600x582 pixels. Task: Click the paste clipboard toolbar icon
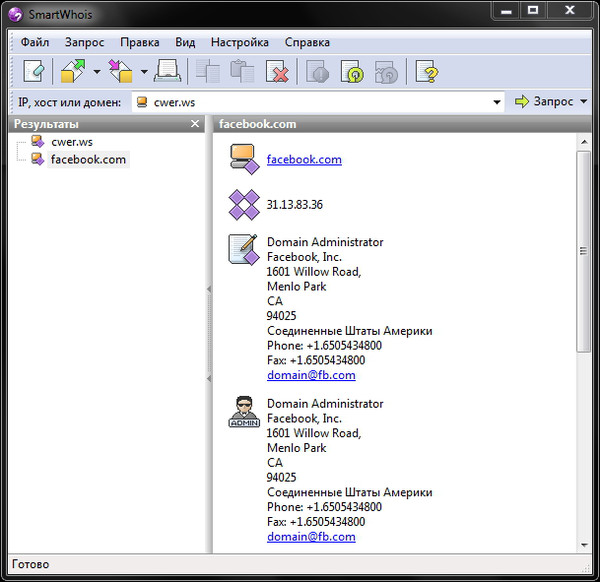pos(242,71)
